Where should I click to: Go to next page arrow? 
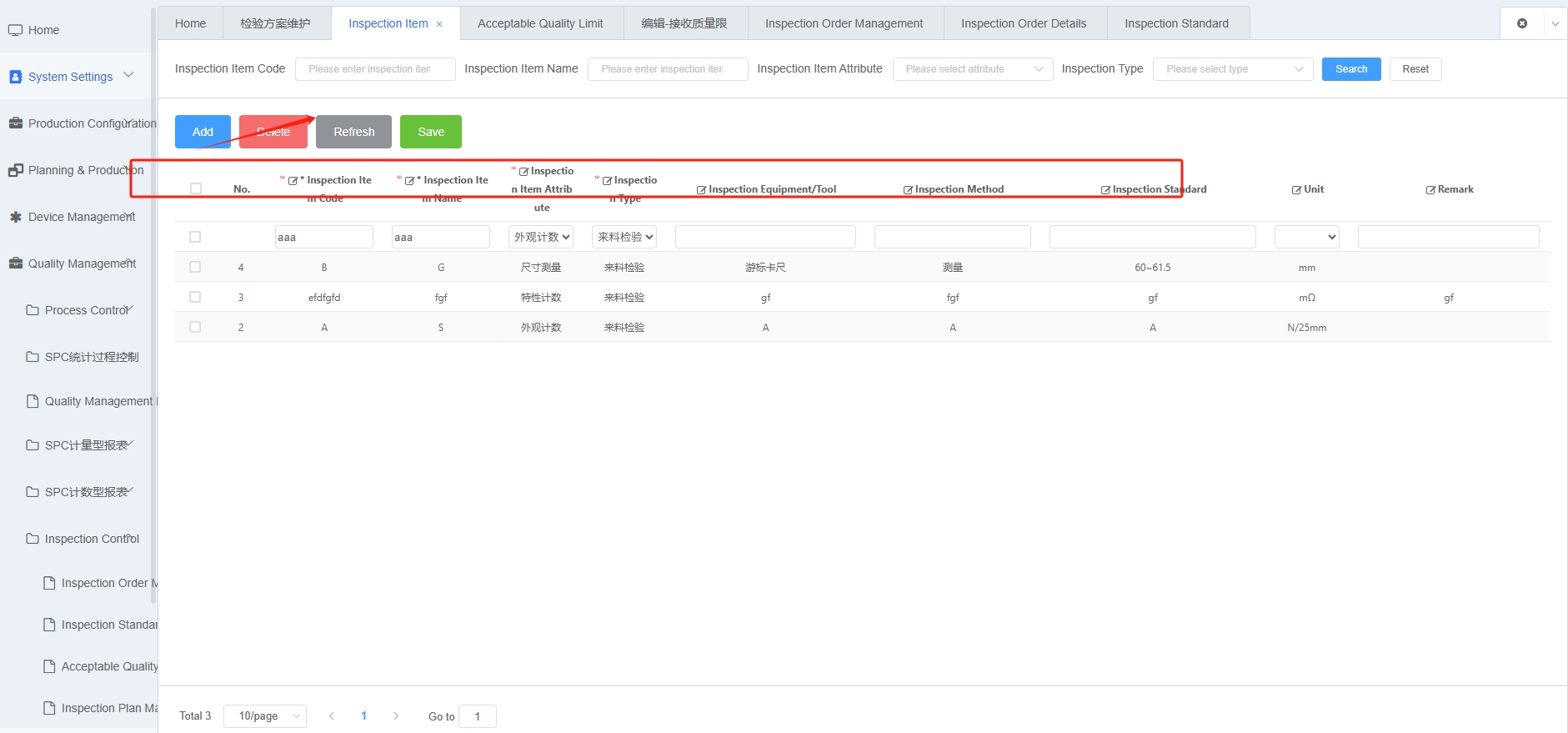396,715
